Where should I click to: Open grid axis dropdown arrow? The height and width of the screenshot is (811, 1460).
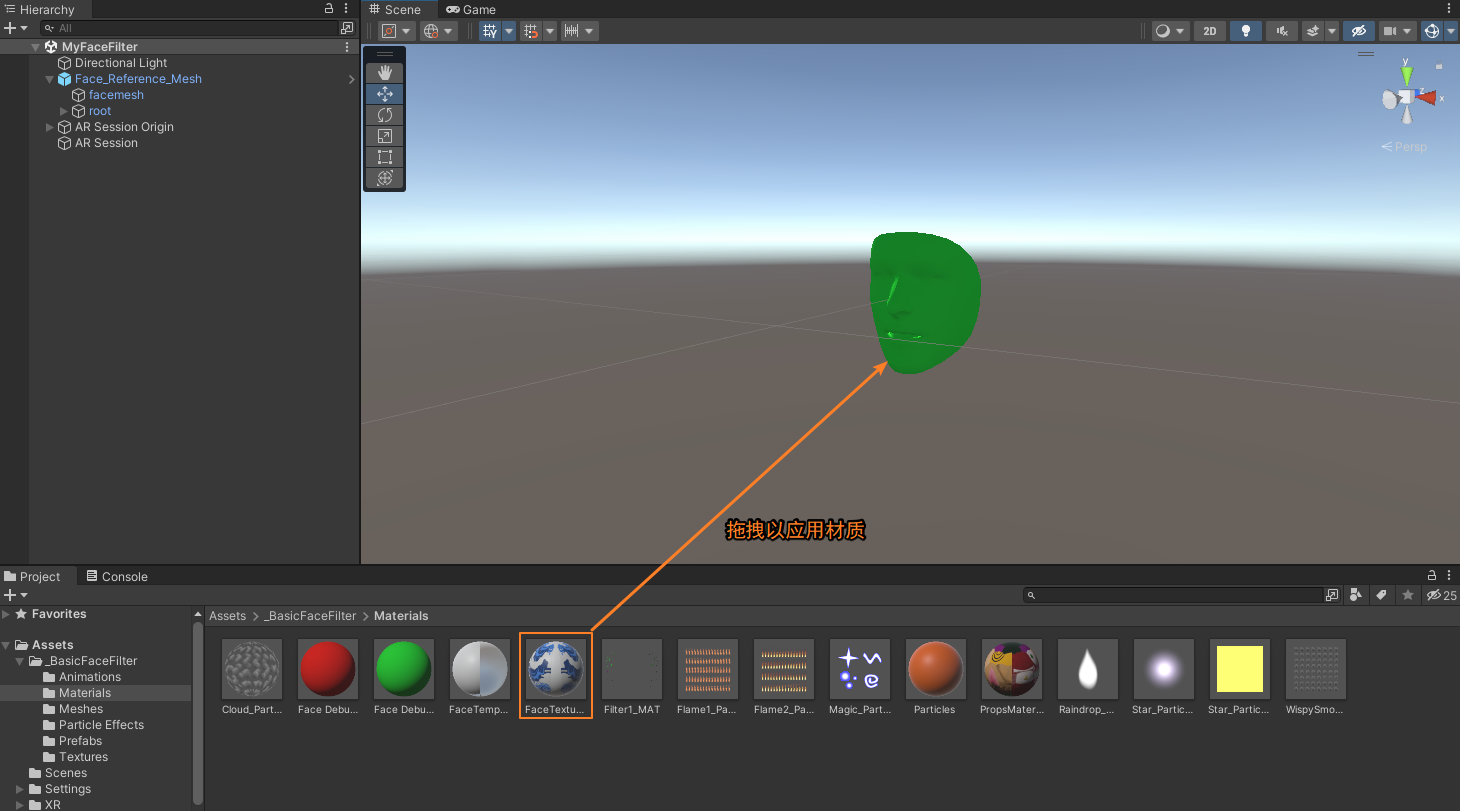(509, 31)
